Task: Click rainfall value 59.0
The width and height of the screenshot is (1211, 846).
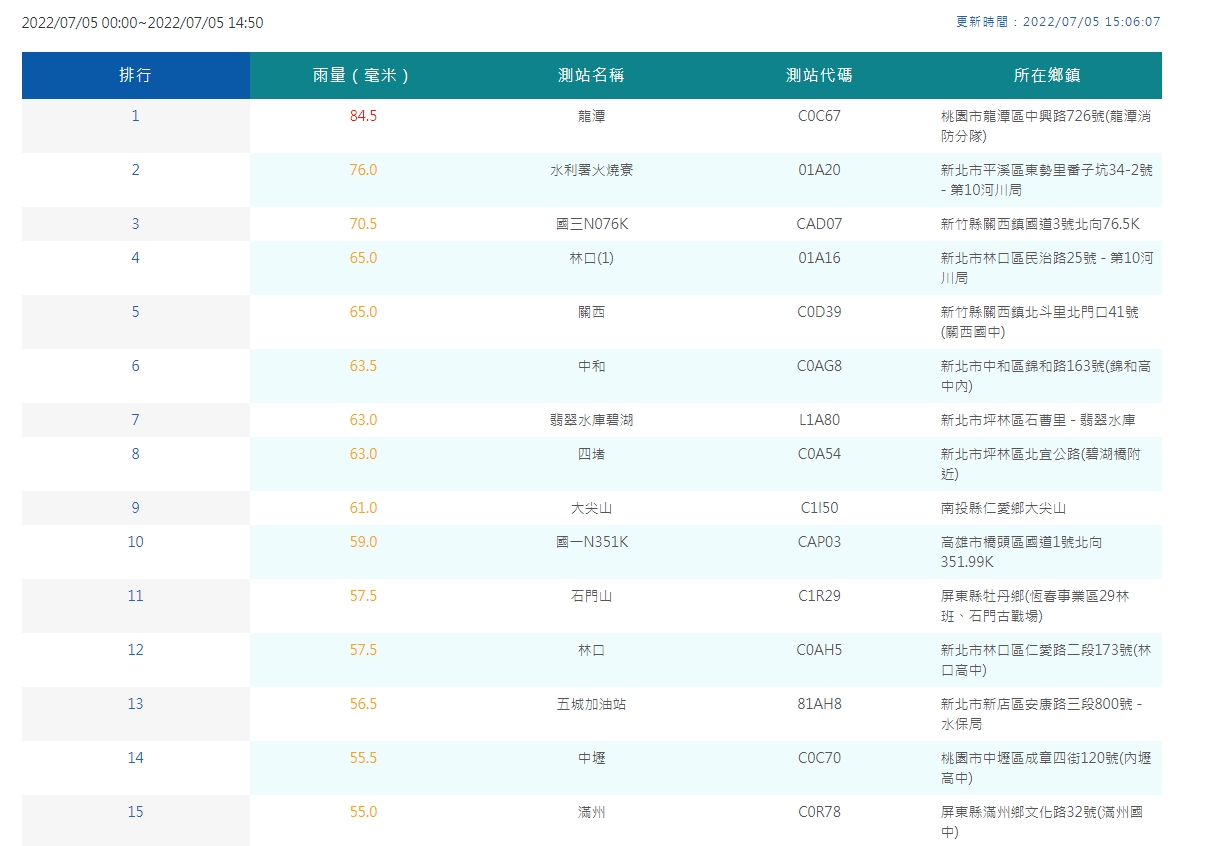Action: [x=363, y=542]
